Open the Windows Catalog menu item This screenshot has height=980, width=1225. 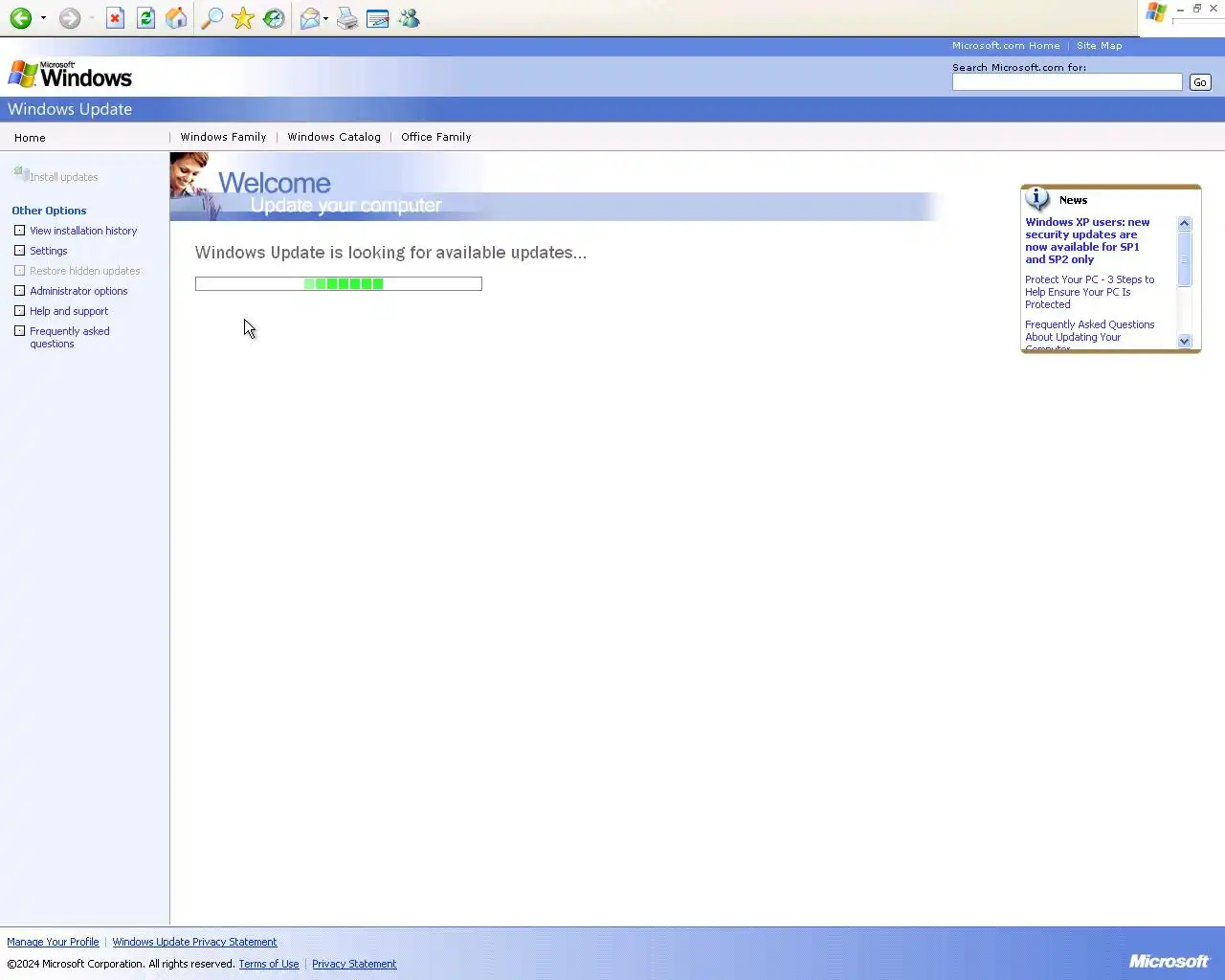click(x=334, y=137)
